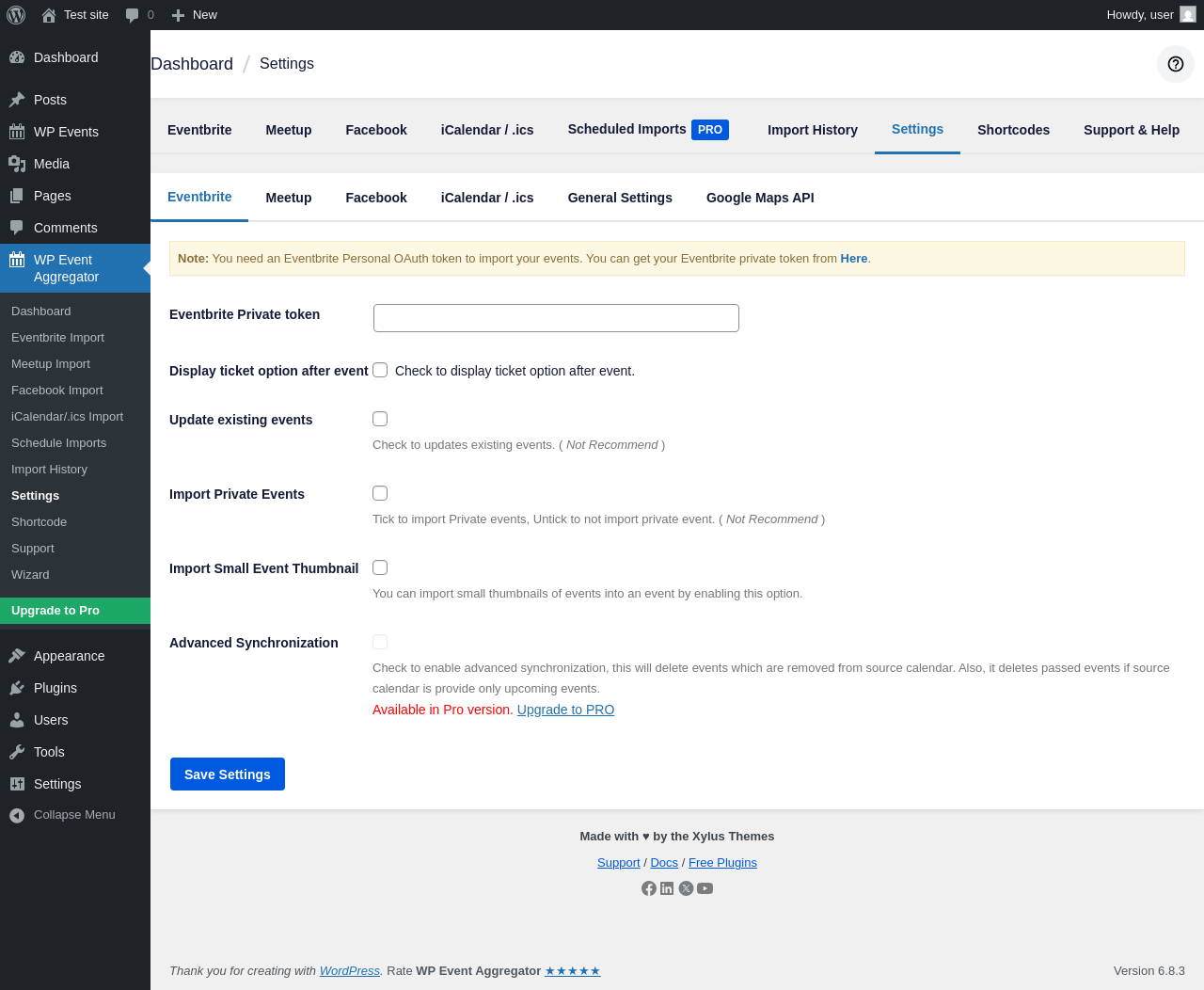Select the Shortcodes tab

click(1013, 130)
